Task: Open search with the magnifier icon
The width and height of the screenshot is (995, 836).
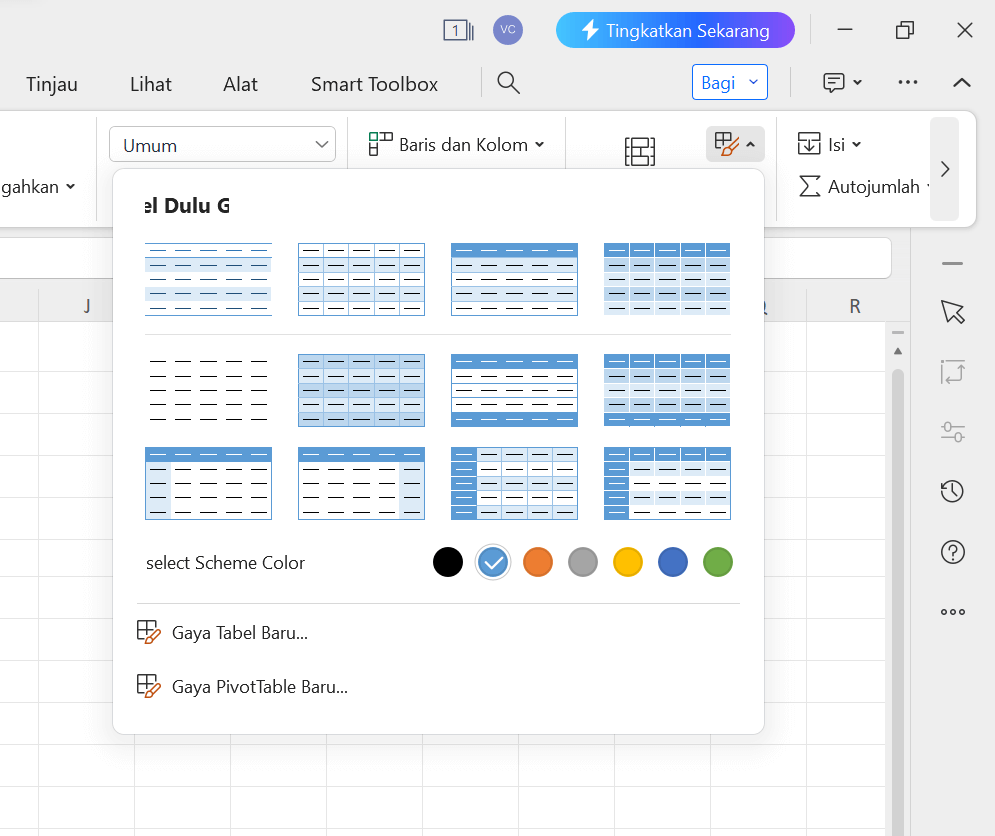Action: click(x=508, y=83)
